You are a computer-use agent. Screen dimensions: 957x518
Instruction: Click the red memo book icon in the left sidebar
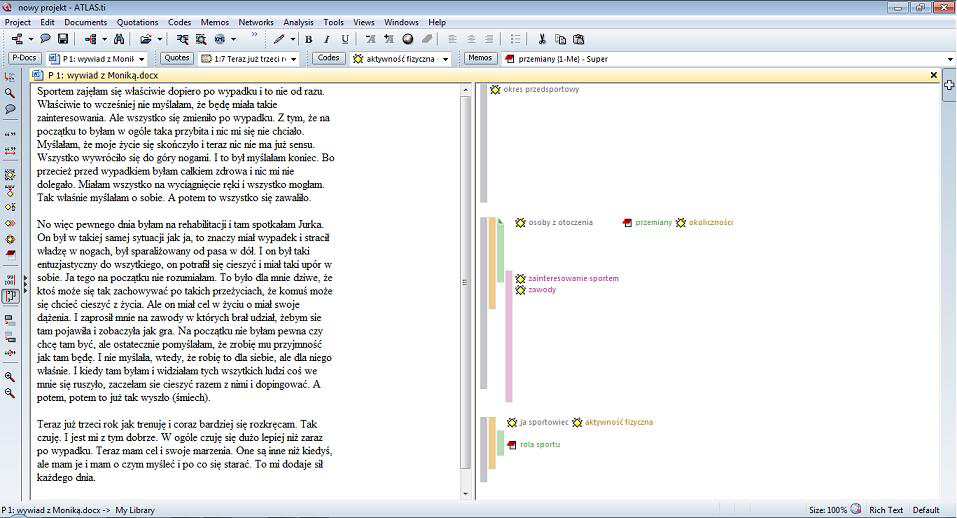(10, 254)
